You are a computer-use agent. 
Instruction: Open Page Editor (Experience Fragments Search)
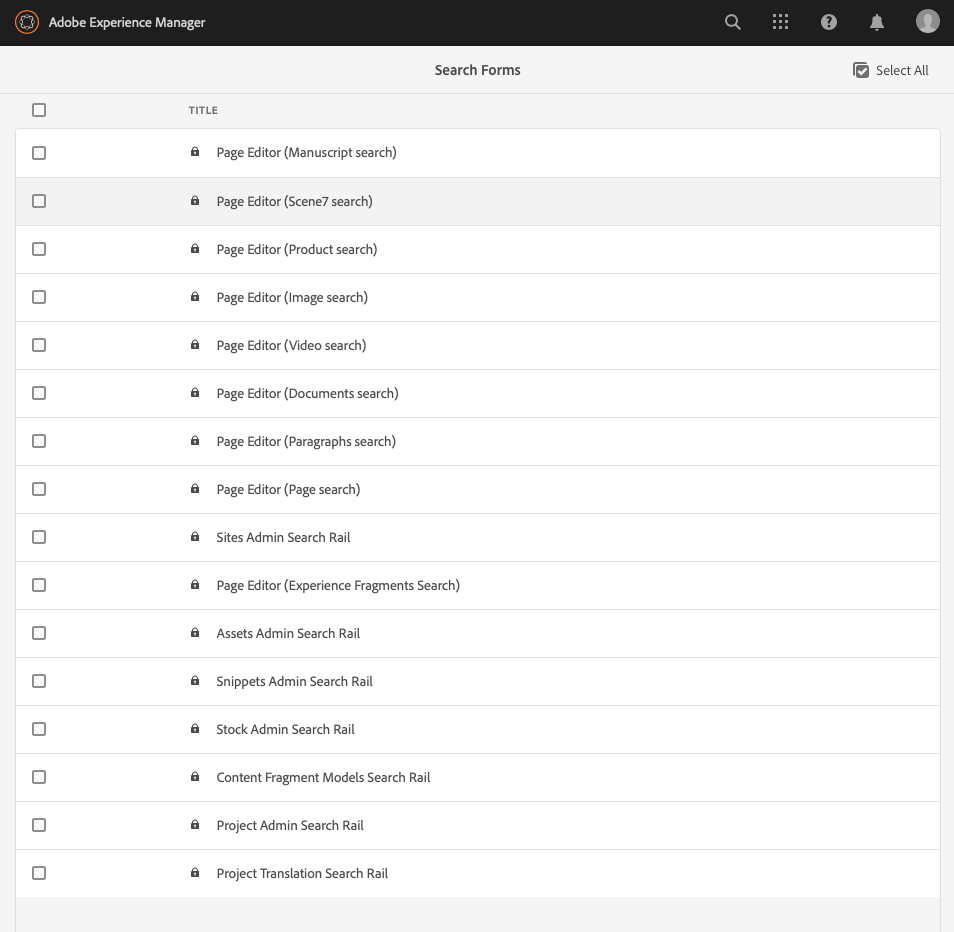(338, 585)
